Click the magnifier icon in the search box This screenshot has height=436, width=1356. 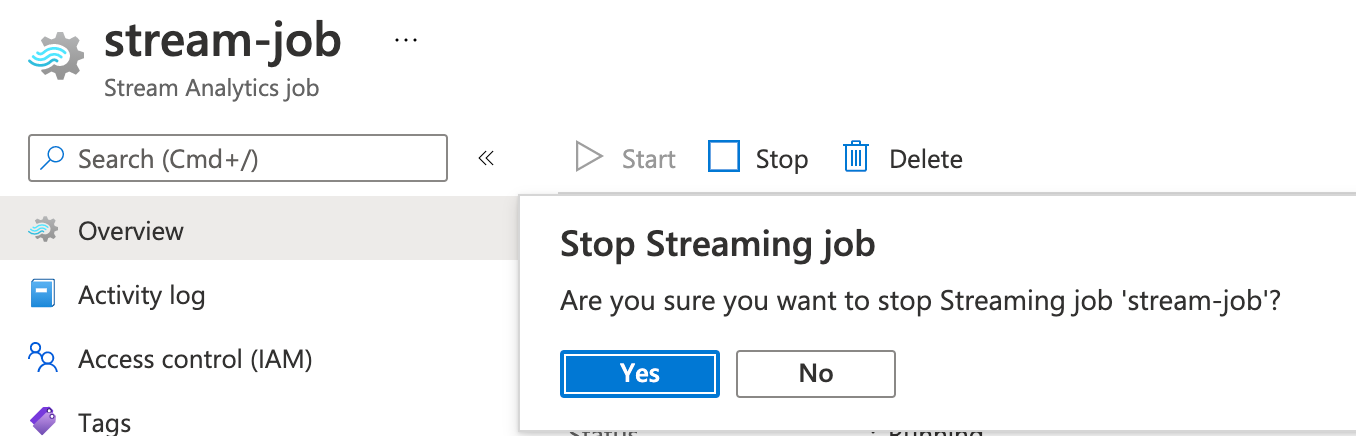53,159
